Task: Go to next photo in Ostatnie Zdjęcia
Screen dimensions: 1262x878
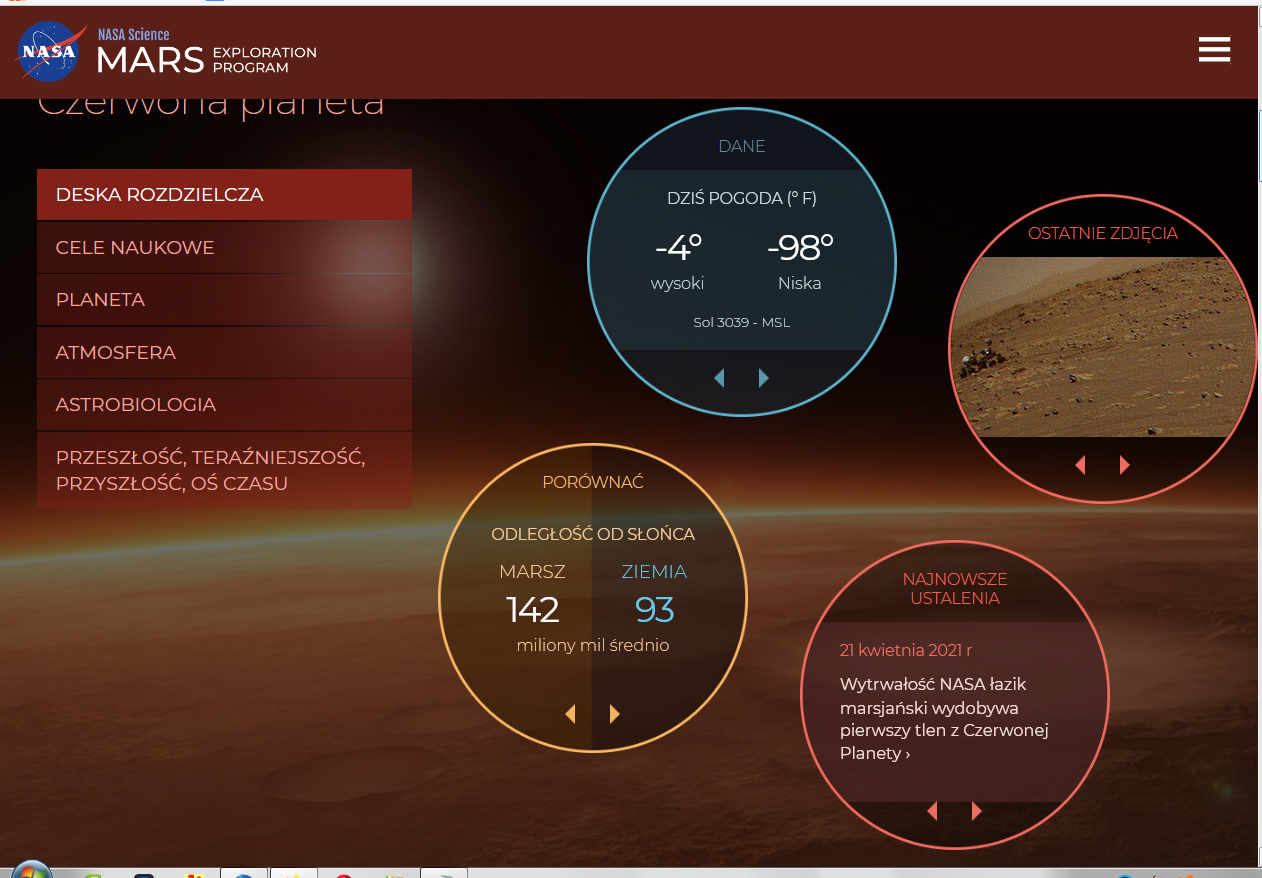Action: [1124, 464]
